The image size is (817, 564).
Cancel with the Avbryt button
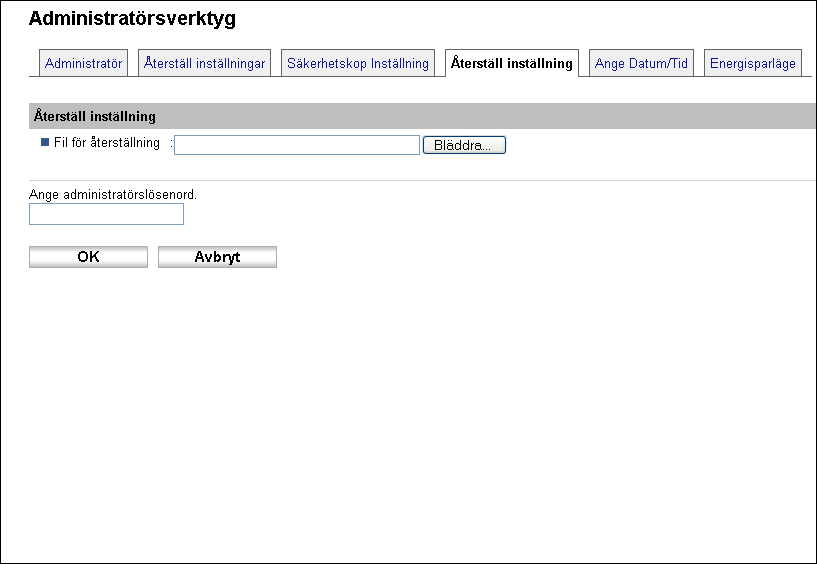pos(217,257)
